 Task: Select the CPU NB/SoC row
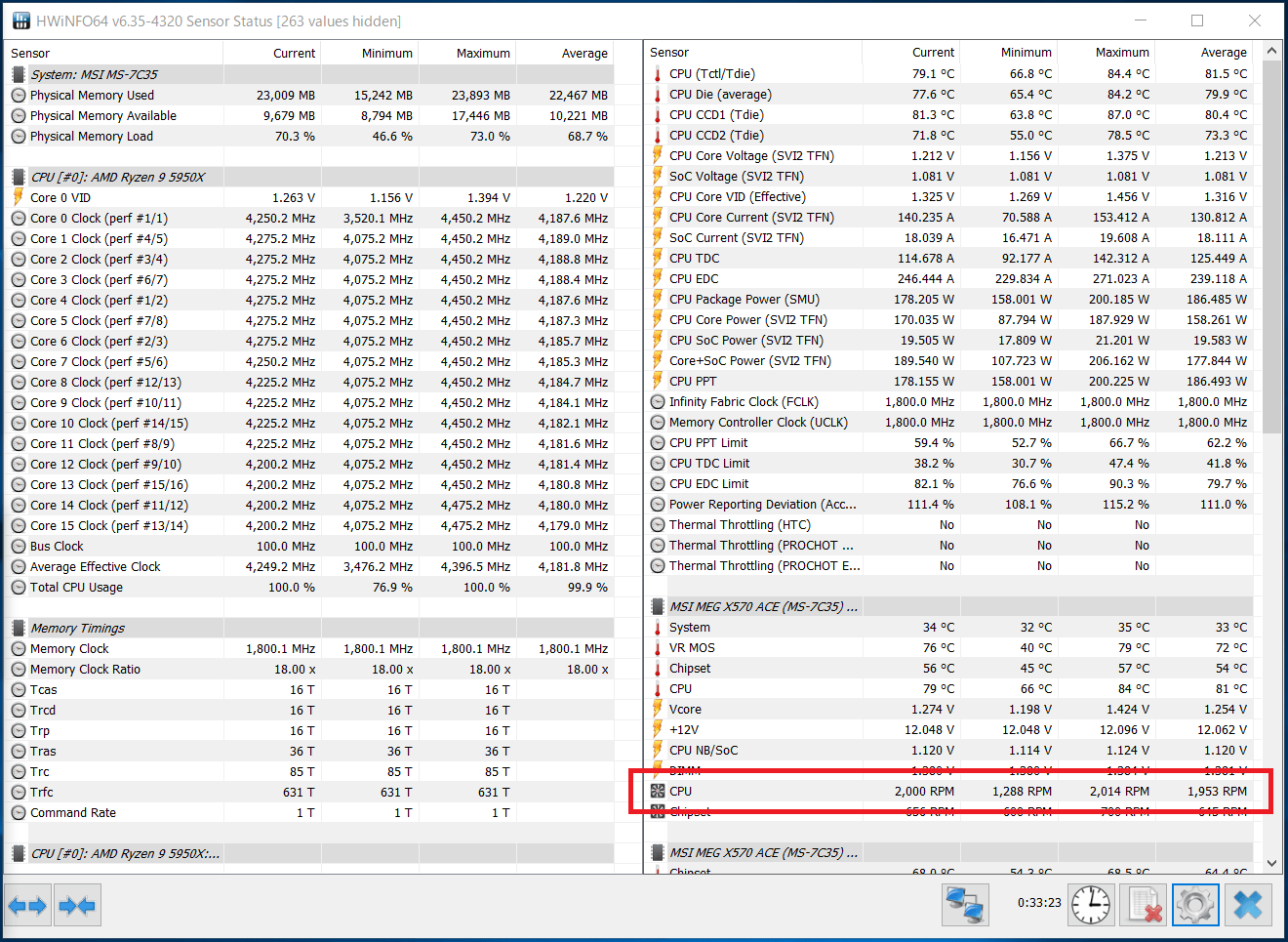pyautogui.click(x=949, y=751)
